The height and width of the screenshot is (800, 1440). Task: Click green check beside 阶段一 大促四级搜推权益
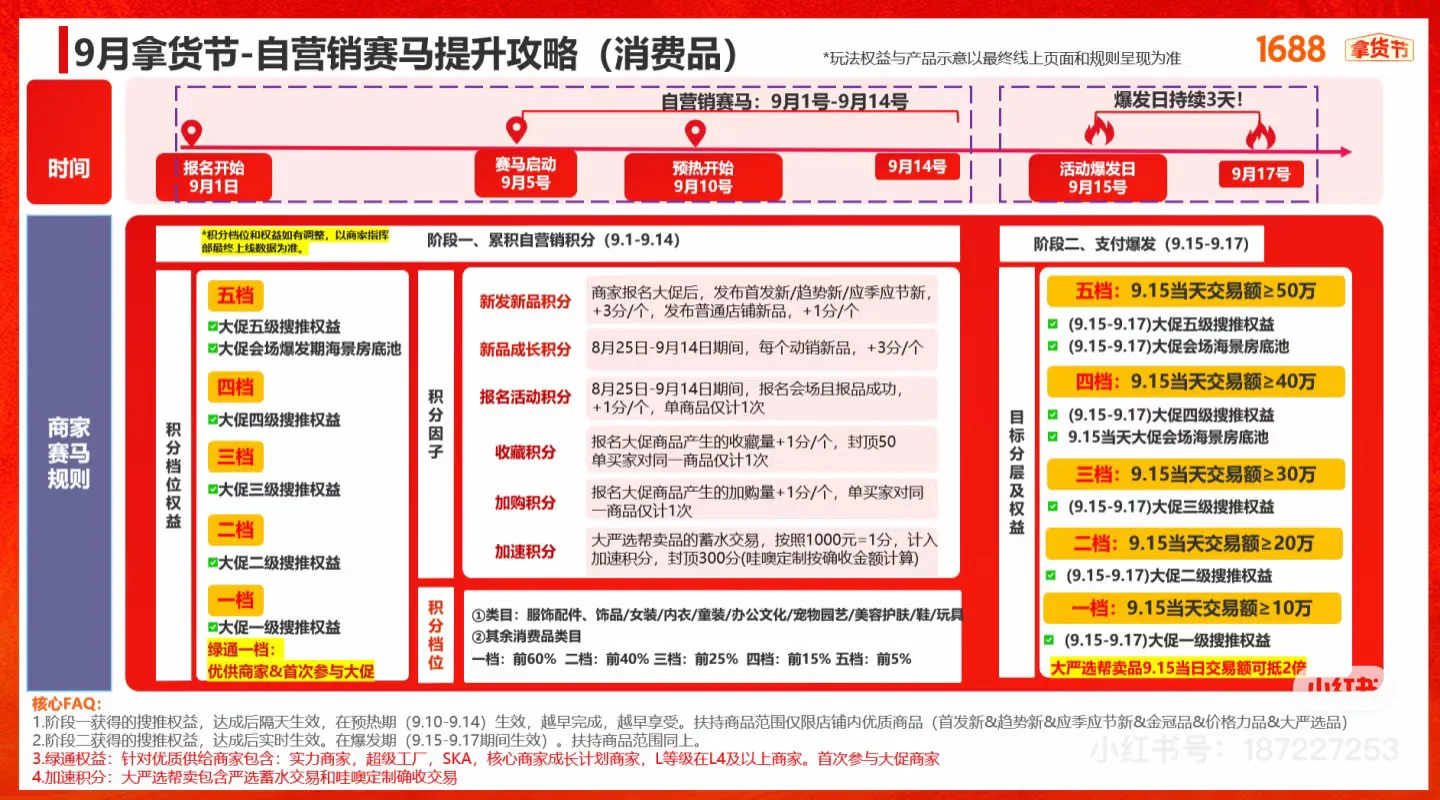pos(212,420)
